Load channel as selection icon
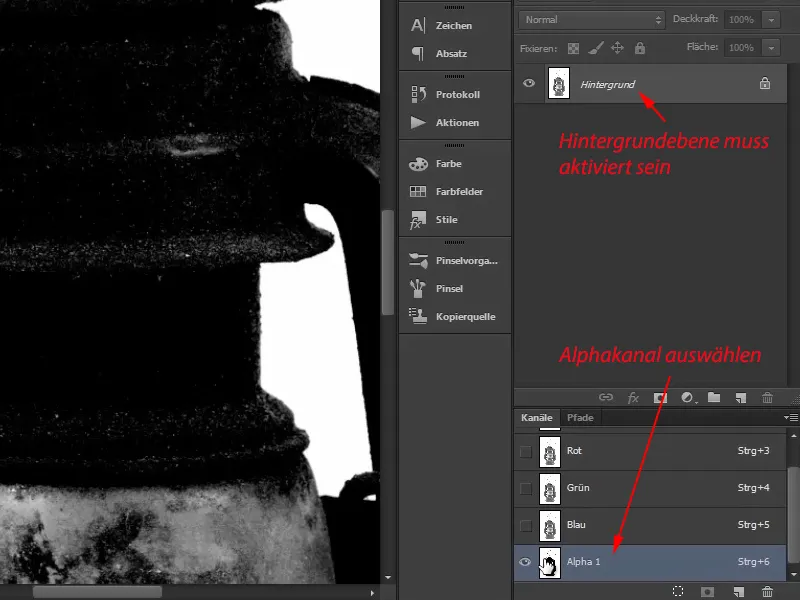 [x=678, y=591]
